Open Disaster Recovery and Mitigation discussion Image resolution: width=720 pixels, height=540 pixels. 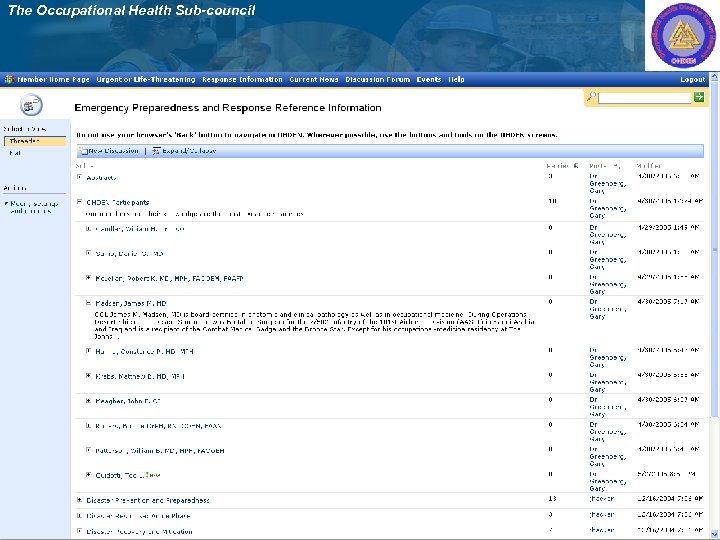pos(139,531)
